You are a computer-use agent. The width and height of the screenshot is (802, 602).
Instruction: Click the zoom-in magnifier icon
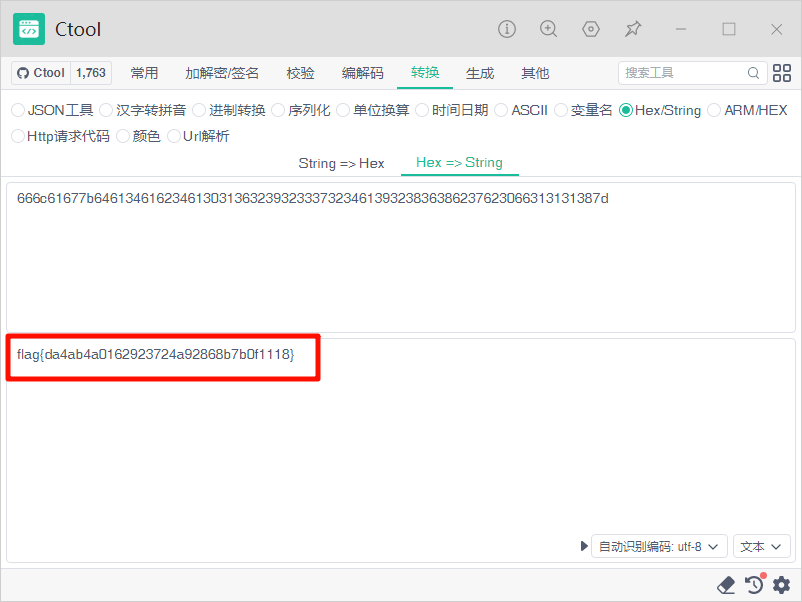[x=549, y=29]
